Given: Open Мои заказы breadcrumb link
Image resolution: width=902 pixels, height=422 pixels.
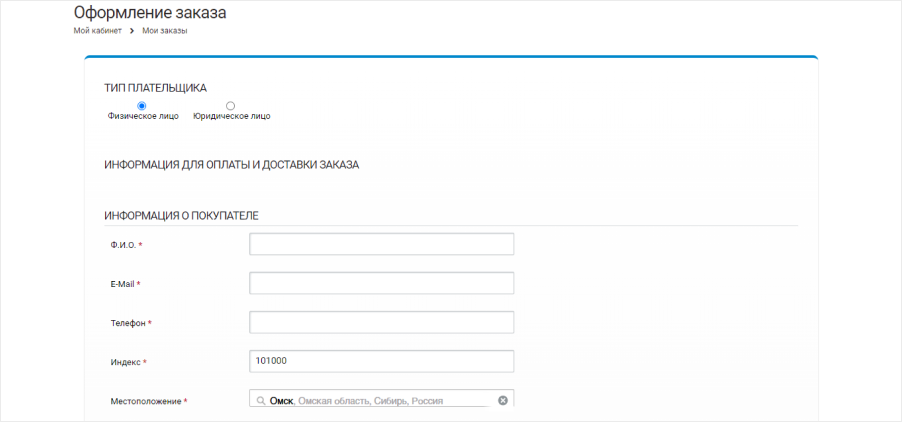Looking at the screenshot, I should pyautogui.click(x=165, y=31).
